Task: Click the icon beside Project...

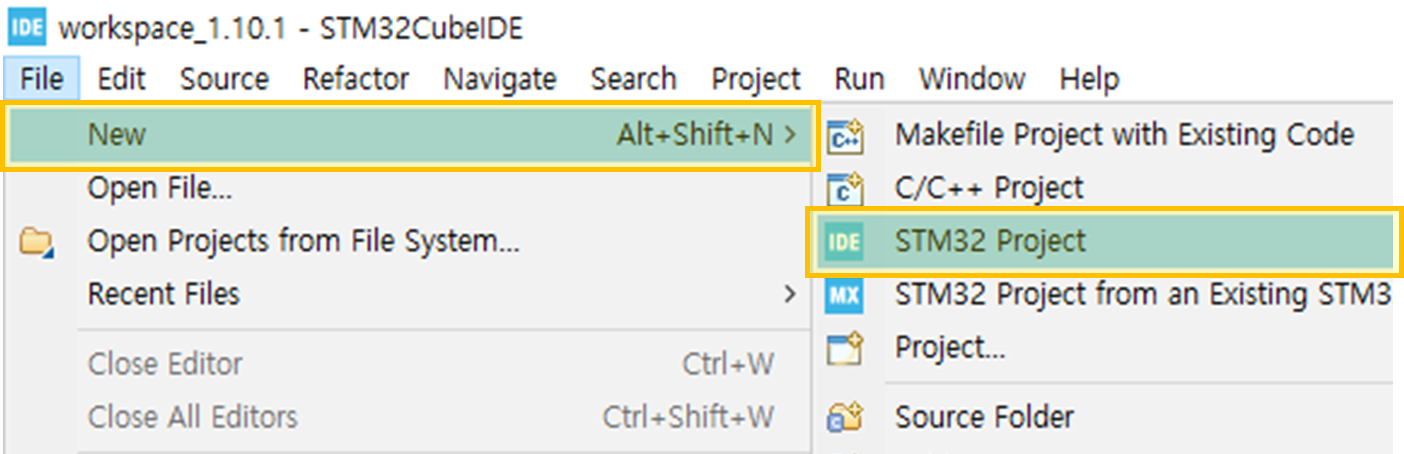Action: (845, 349)
